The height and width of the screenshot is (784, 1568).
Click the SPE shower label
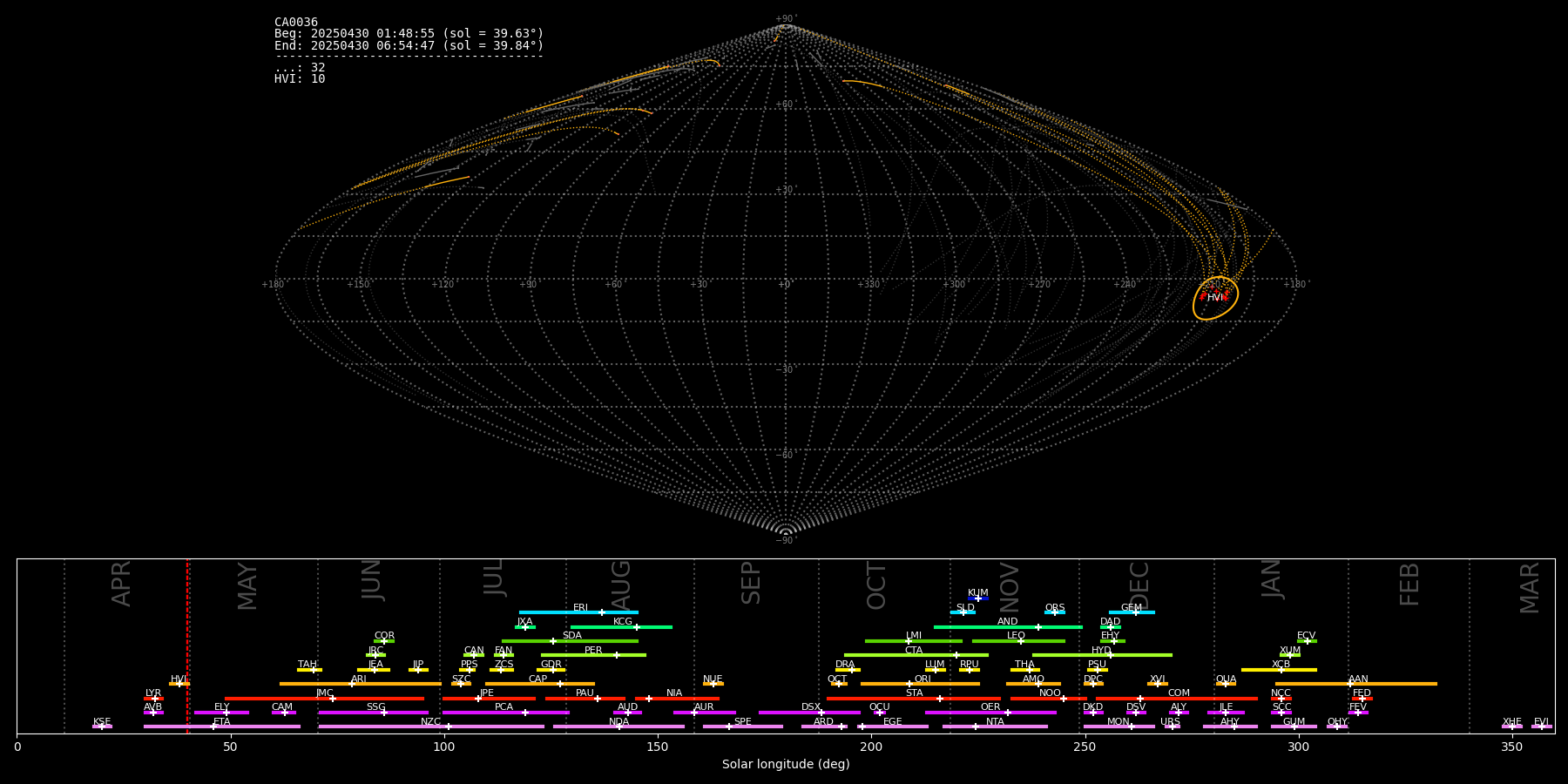743,722
